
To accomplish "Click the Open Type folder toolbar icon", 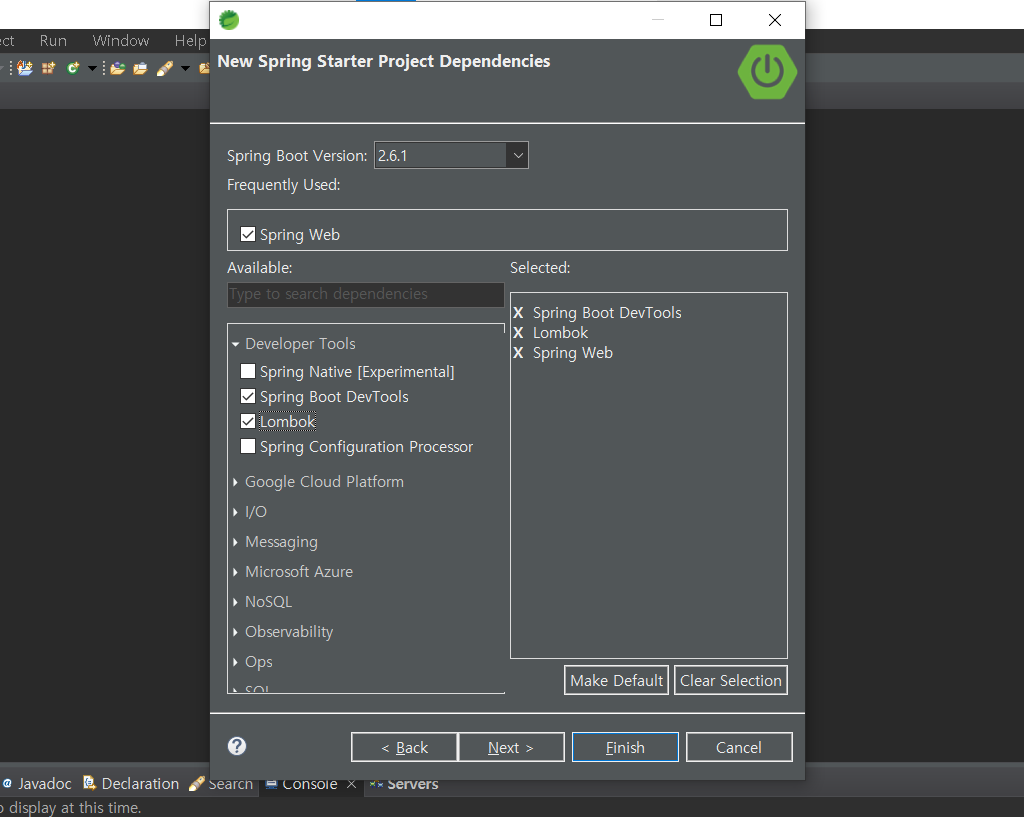I will click(118, 68).
